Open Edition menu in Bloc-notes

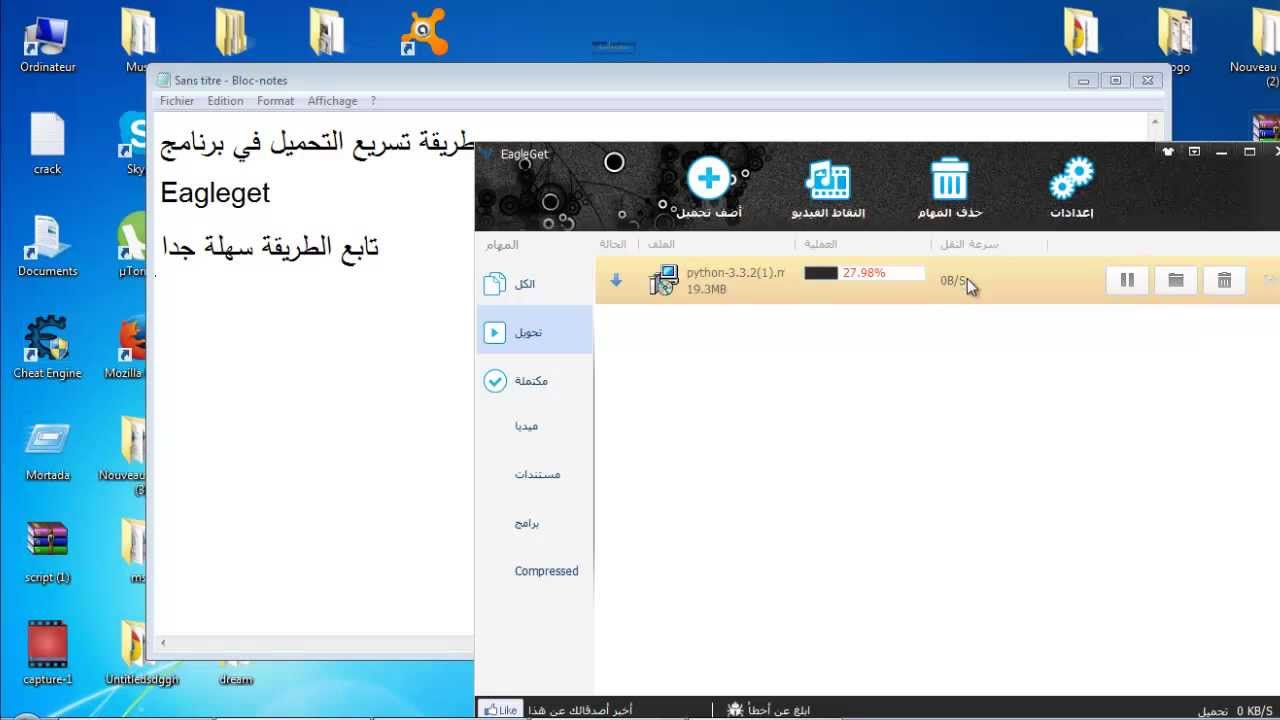(225, 101)
